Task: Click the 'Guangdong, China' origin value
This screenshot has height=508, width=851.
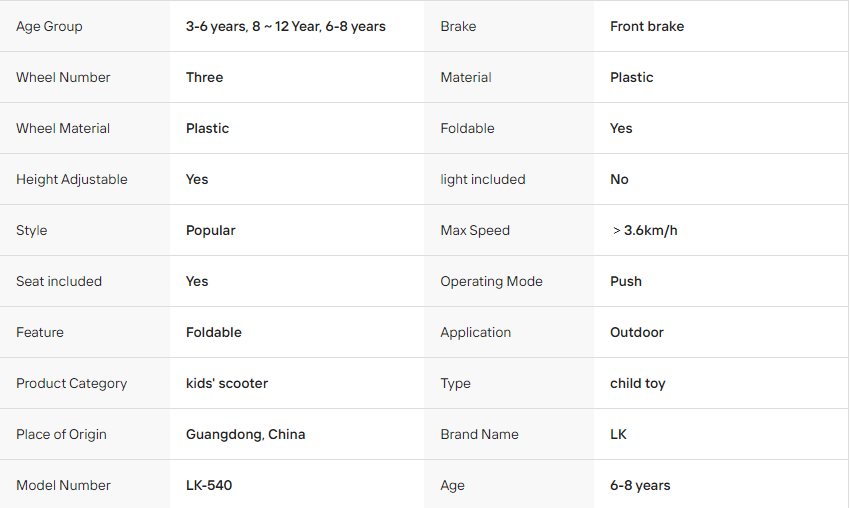Action: [245, 434]
